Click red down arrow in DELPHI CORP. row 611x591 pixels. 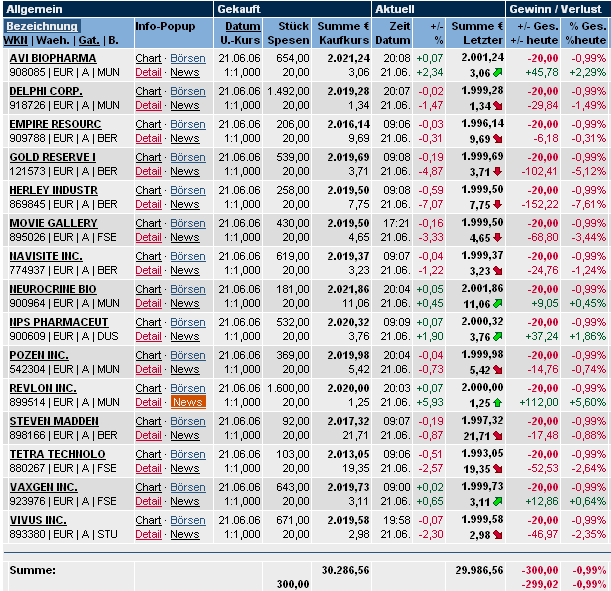tap(498, 106)
